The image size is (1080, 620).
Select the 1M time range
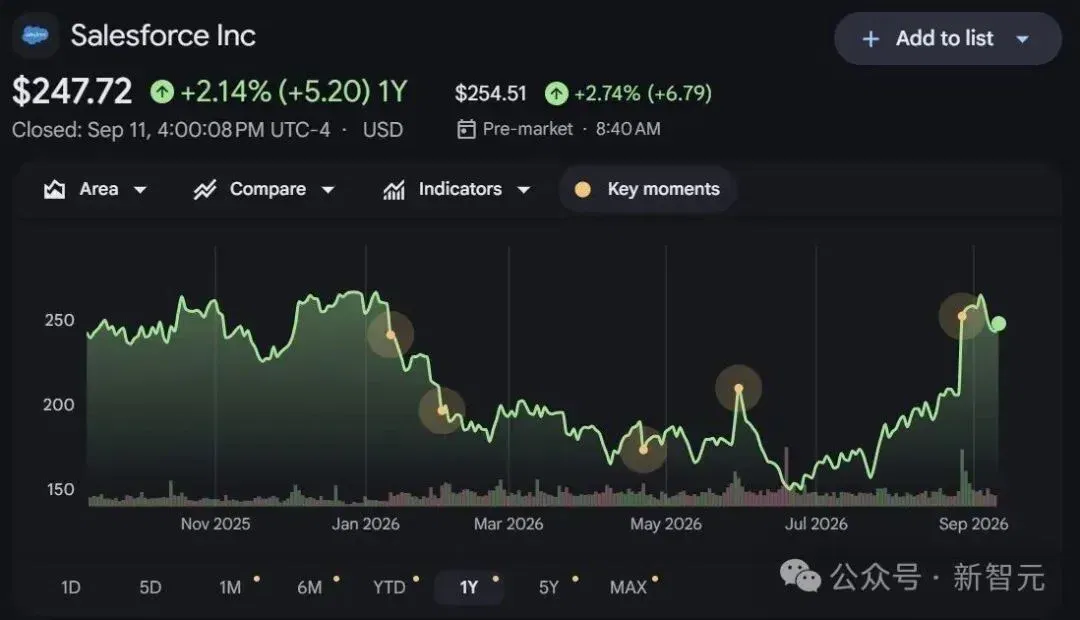[x=230, y=587]
